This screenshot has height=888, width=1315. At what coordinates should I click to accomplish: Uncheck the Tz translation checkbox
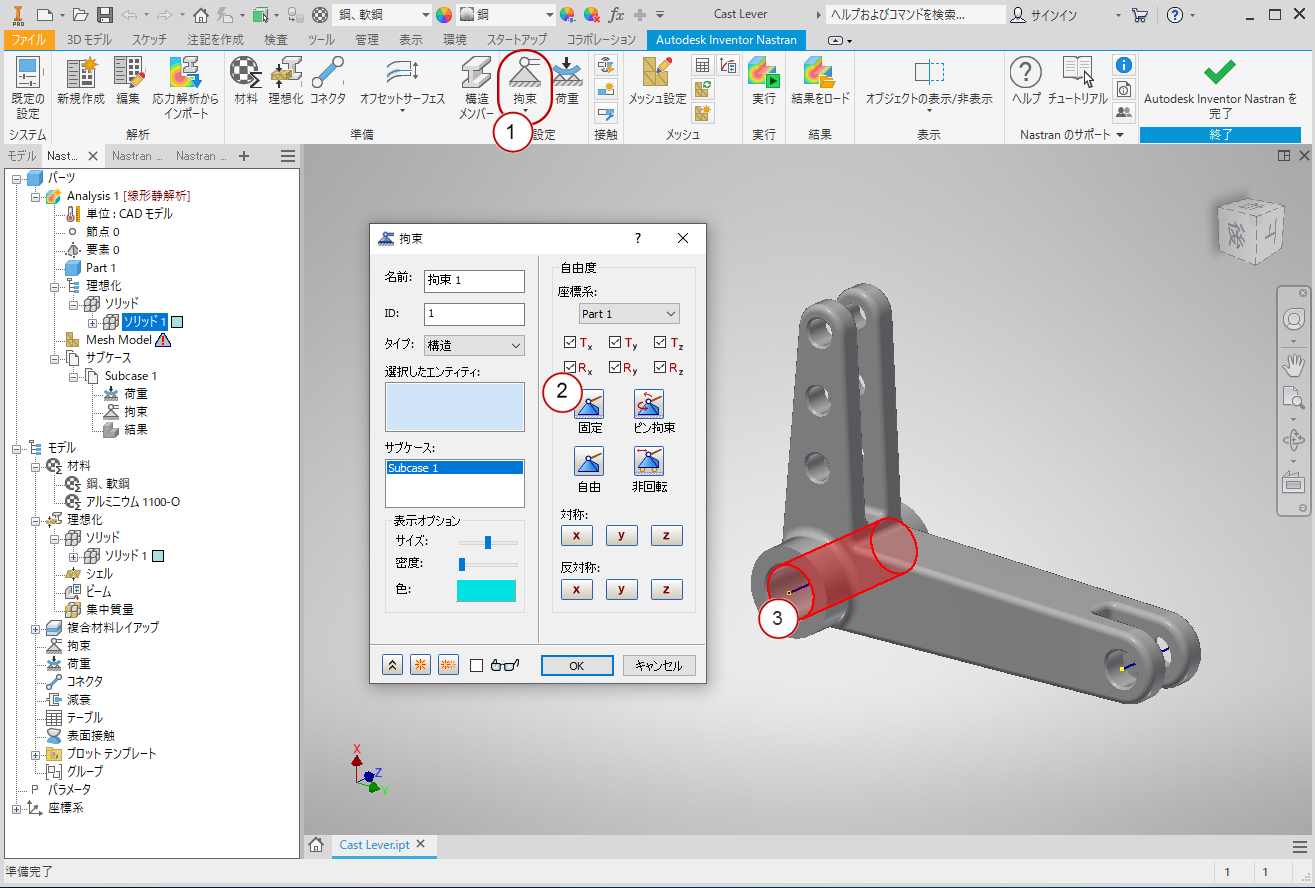coord(661,343)
